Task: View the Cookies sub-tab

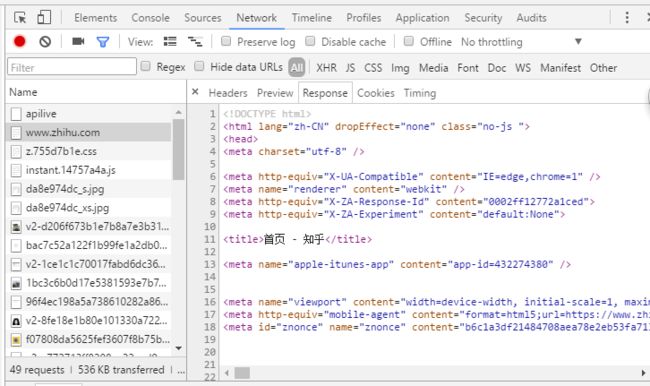Action: [x=376, y=93]
